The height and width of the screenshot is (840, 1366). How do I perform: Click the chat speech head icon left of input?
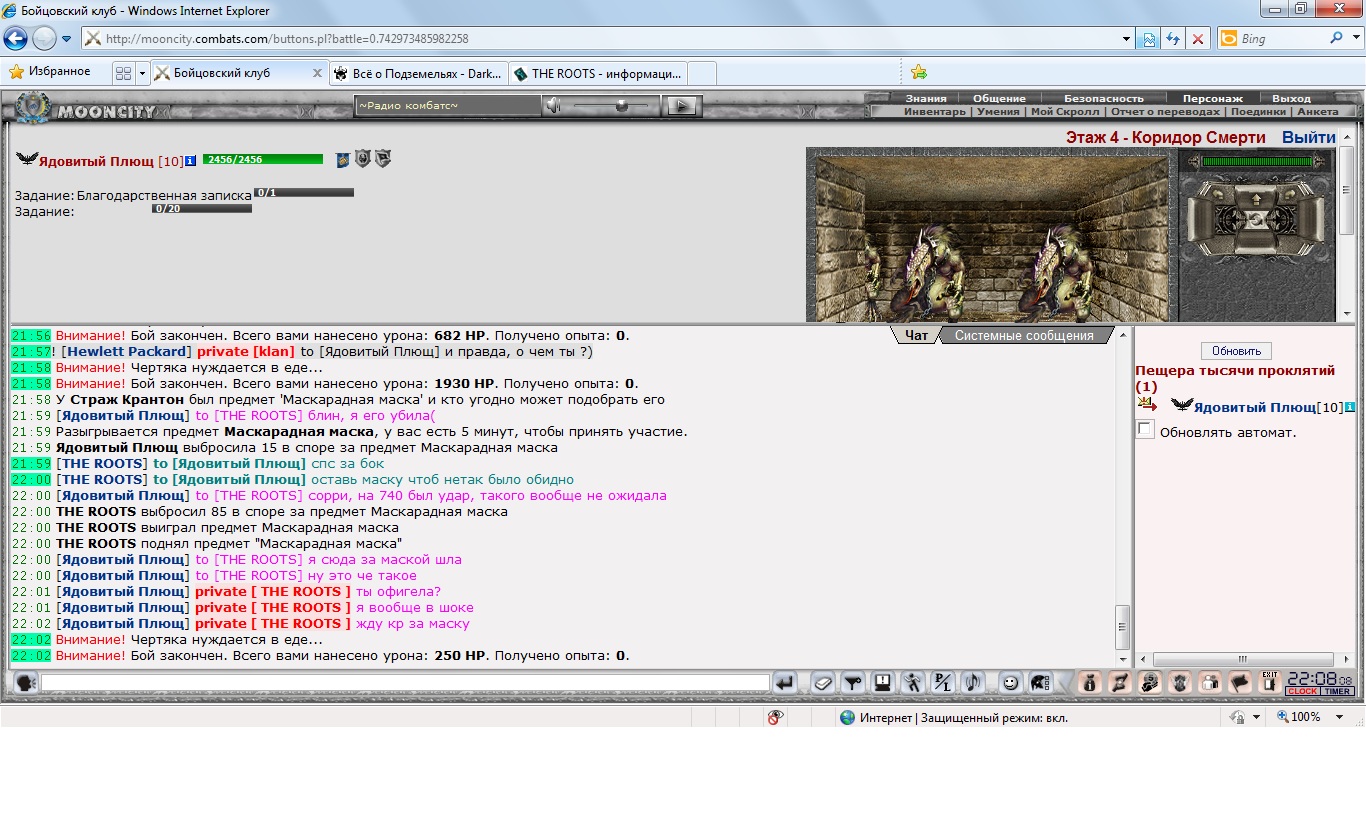click(x=26, y=683)
